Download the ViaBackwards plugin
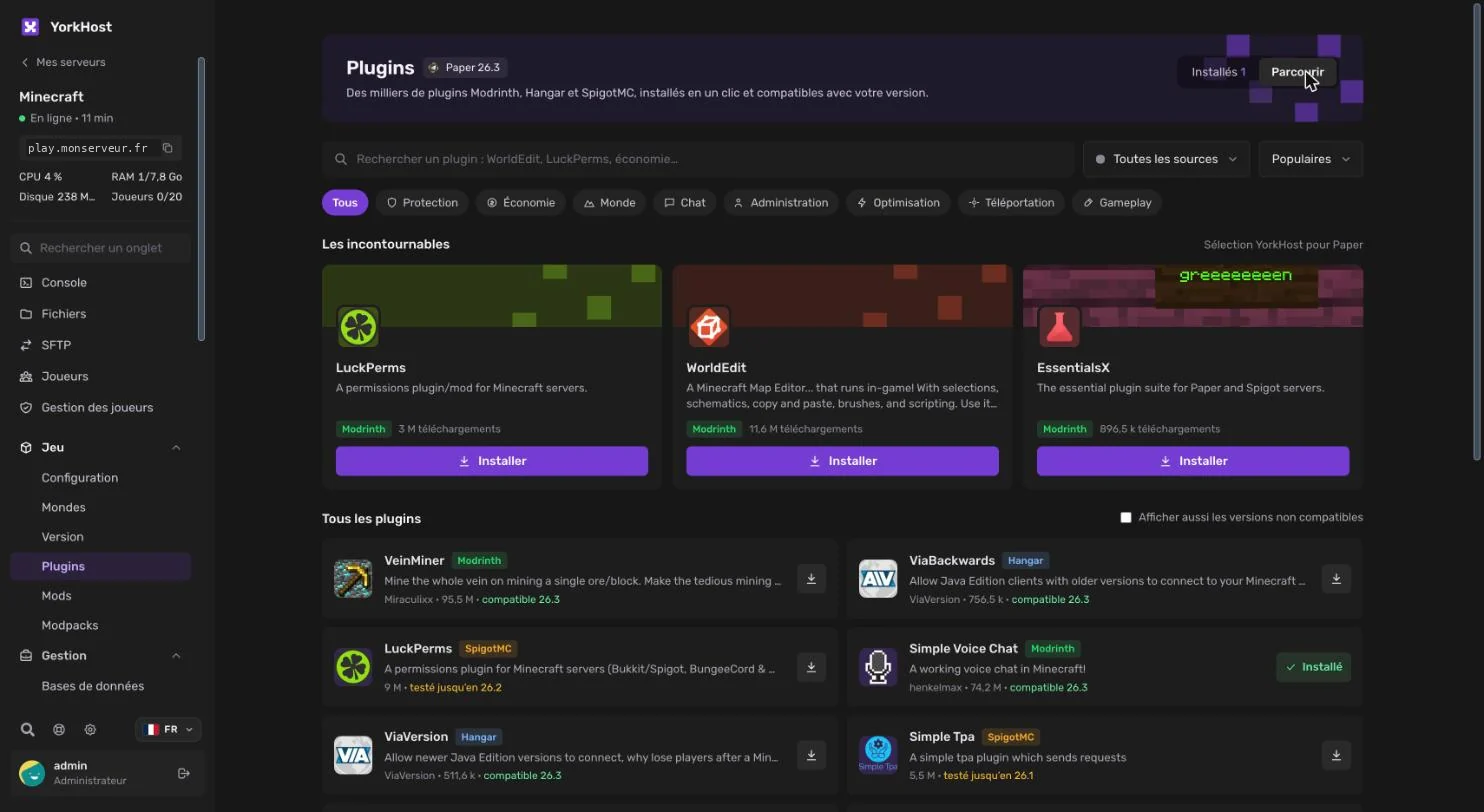 pyautogui.click(x=1336, y=579)
